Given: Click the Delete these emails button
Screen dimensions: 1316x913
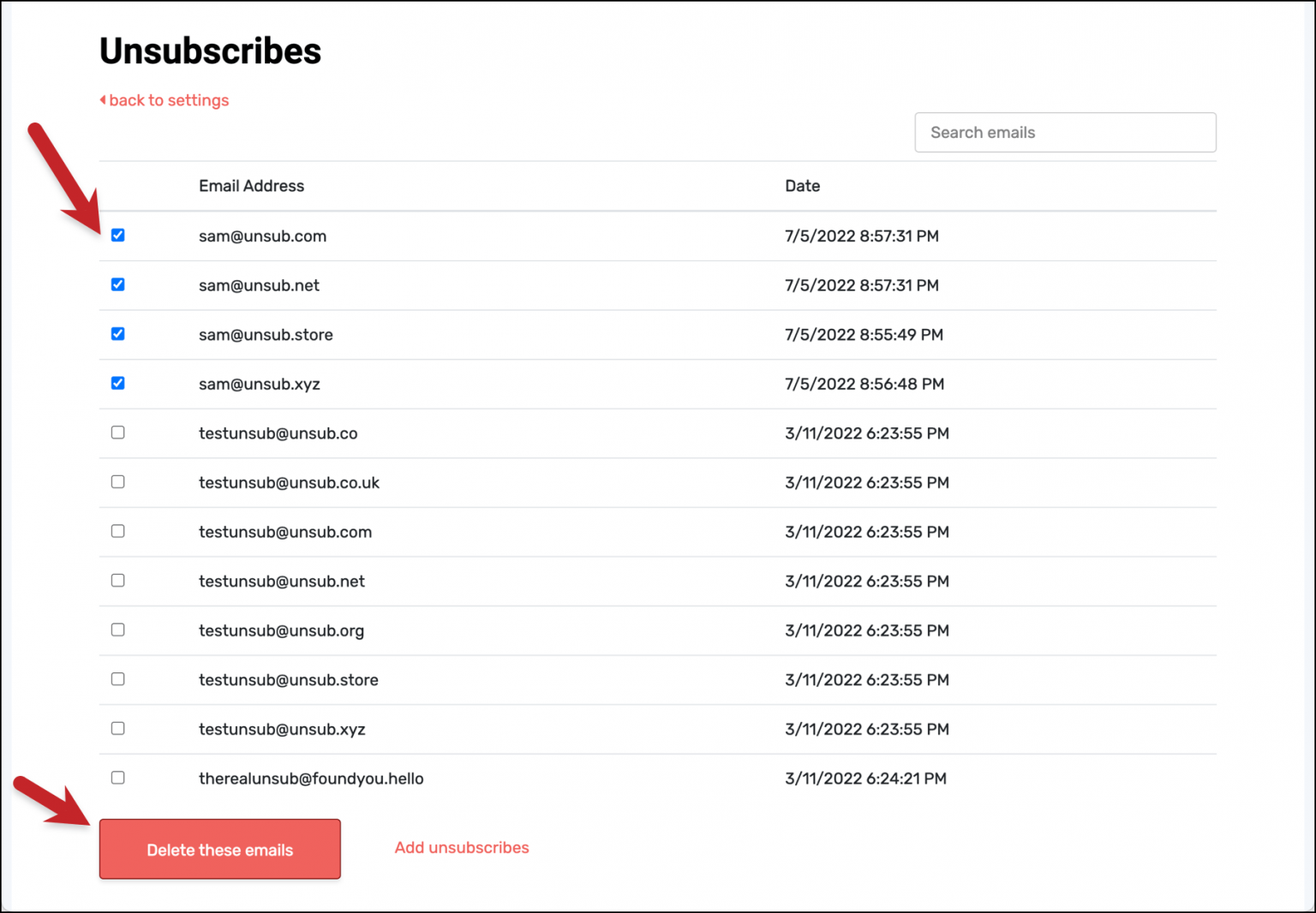Looking at the screenshot, I should [x=220, y=849].
